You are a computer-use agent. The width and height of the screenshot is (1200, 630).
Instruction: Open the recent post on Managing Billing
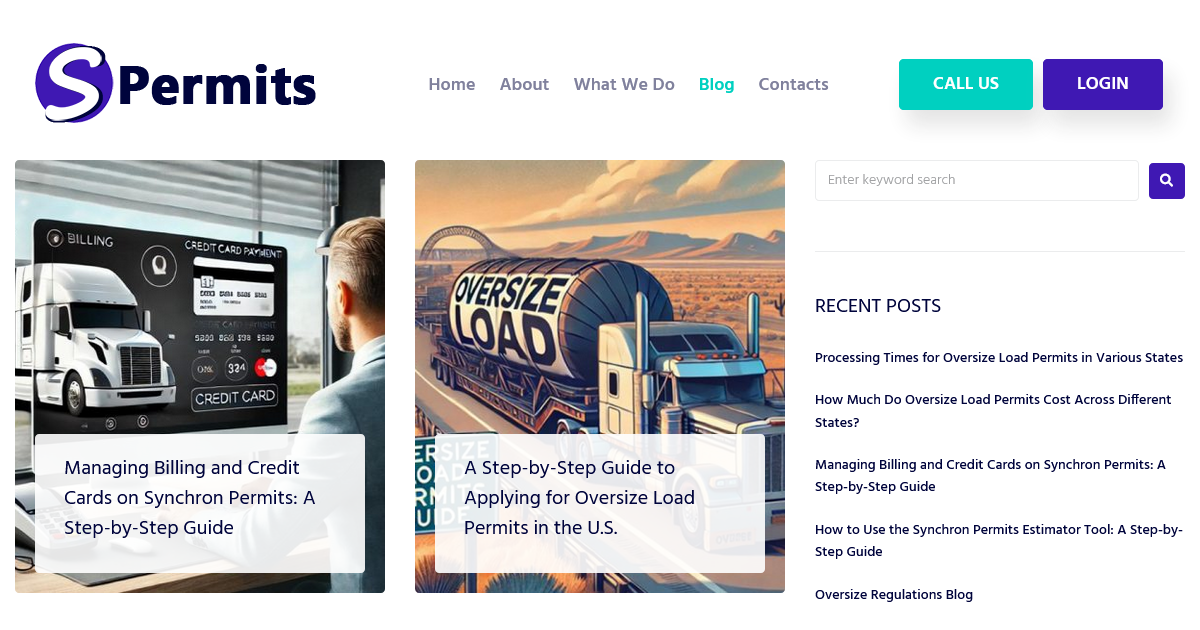[990, 476]
